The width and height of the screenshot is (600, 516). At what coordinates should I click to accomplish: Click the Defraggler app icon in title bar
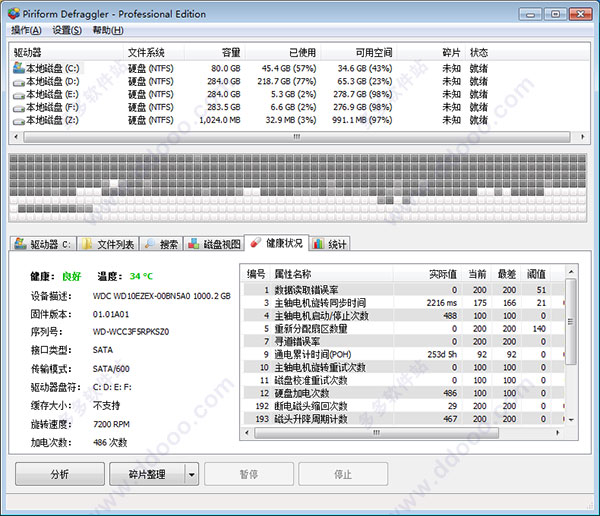(x=13, y=13)
